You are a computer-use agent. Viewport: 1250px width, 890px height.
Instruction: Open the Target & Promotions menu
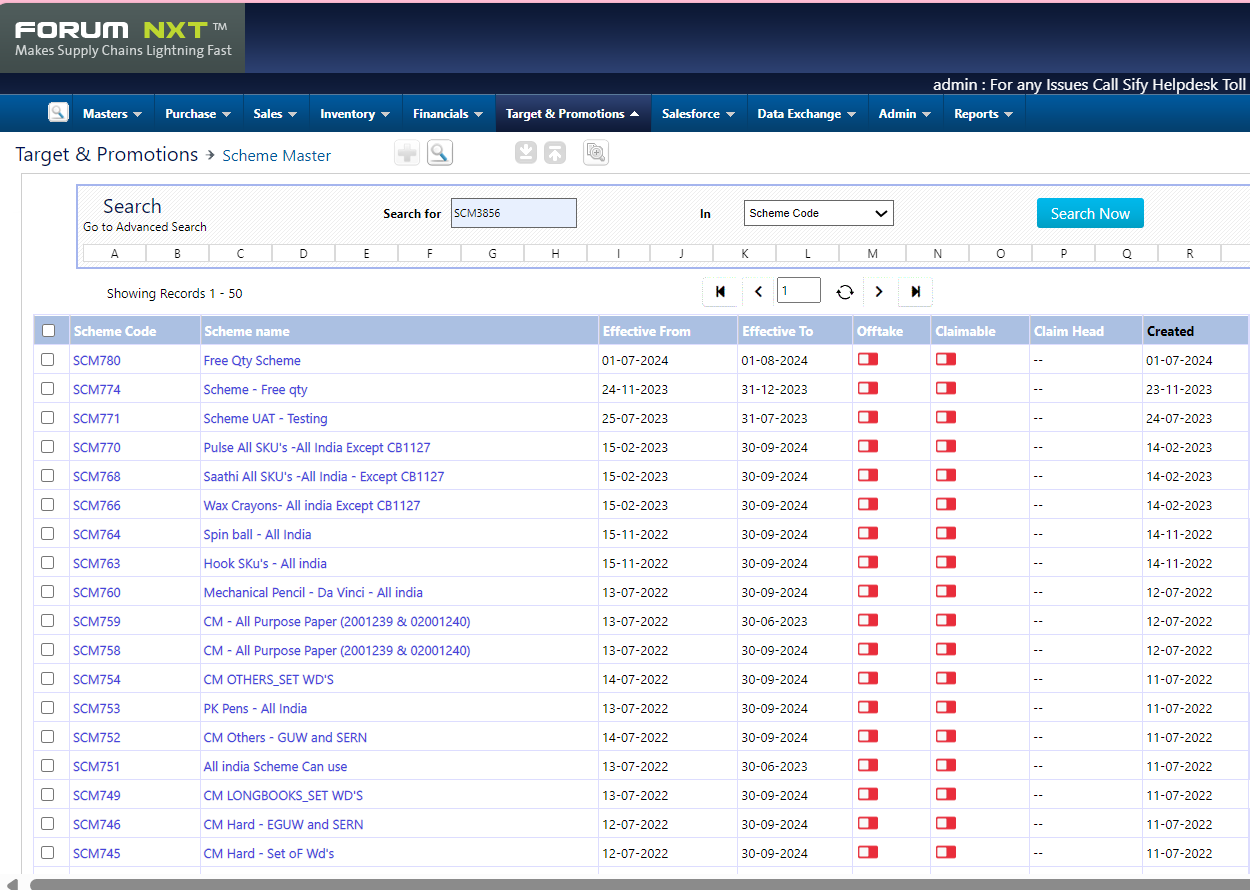(x=572, y=113)
